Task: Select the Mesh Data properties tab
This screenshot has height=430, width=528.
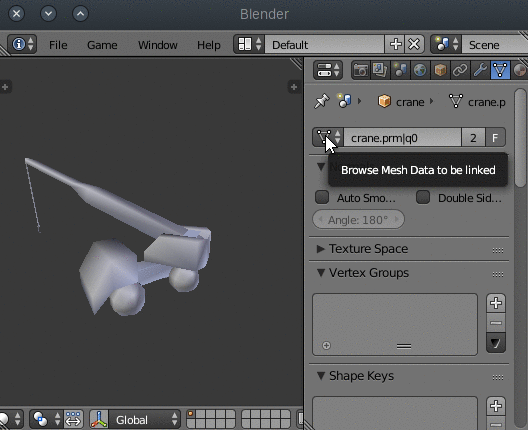Action: pos(500,70)
